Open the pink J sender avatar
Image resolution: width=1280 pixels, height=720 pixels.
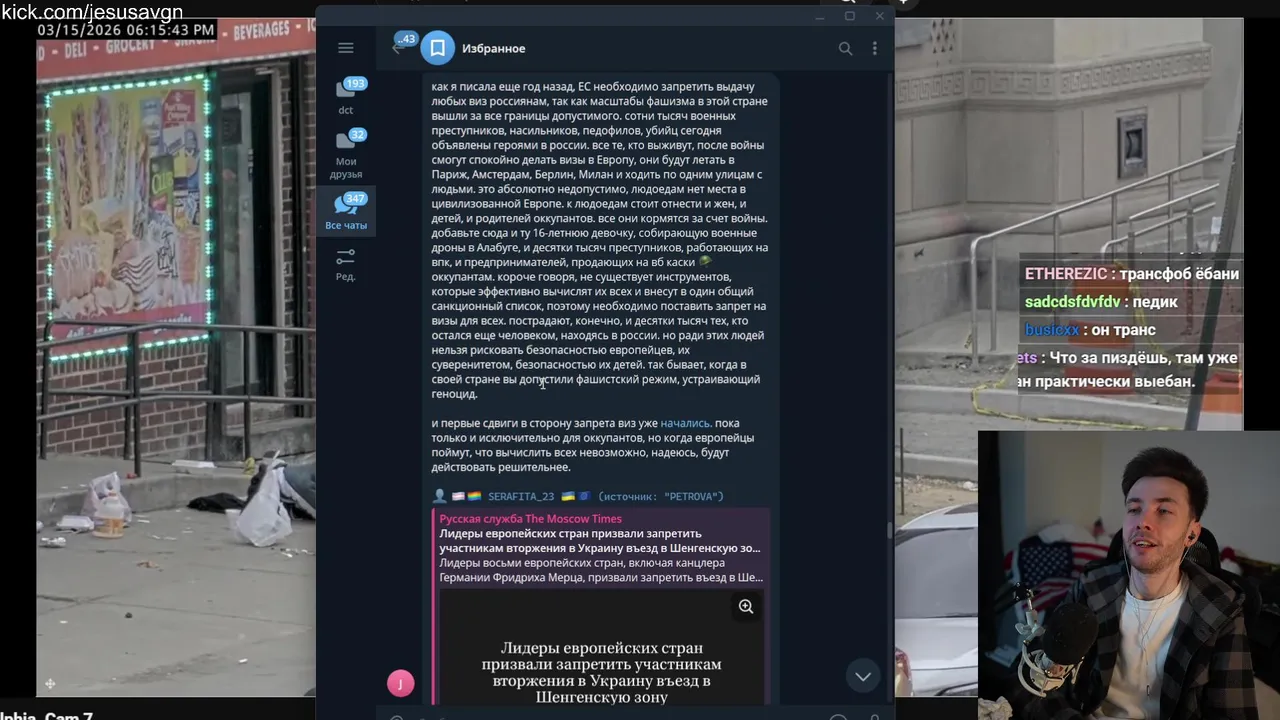[400, 683]
